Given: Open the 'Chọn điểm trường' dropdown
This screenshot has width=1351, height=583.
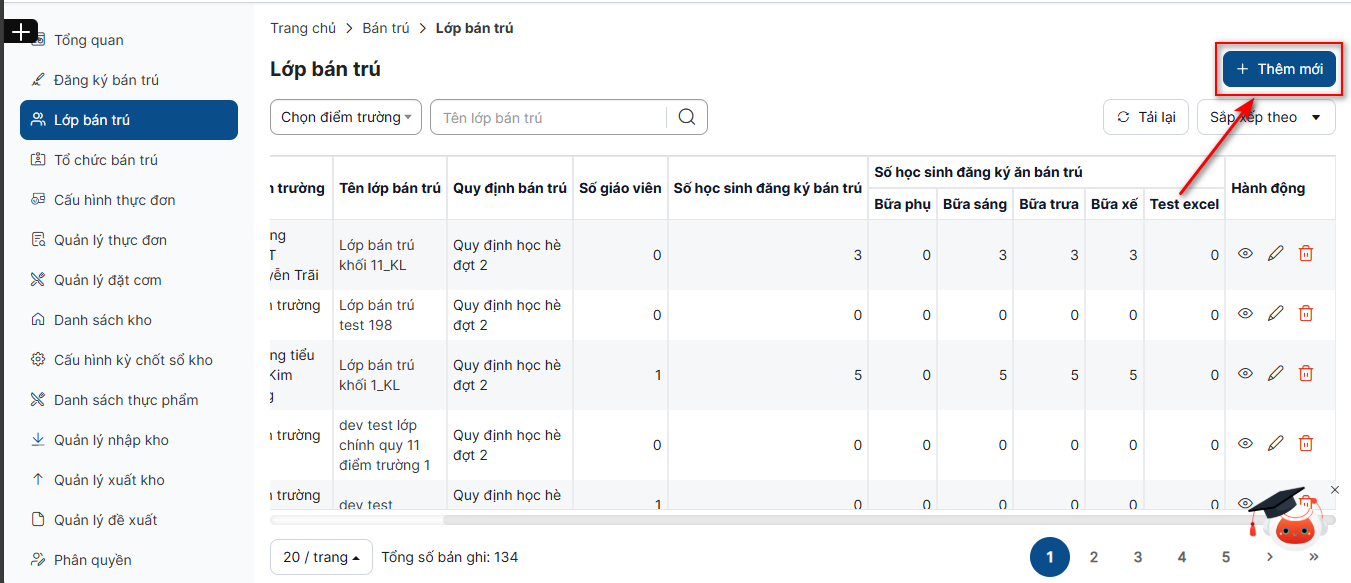Looking at the screenshot, I should [x=345, y=117].
